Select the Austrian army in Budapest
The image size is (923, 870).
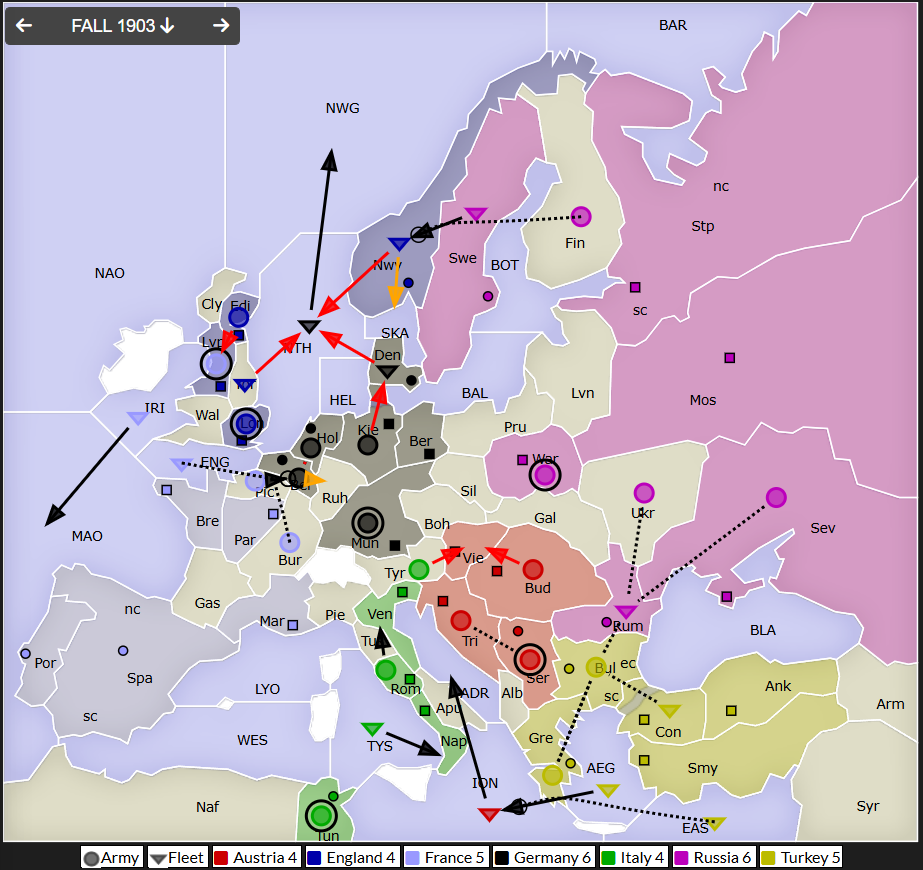(x=533, y=569)
